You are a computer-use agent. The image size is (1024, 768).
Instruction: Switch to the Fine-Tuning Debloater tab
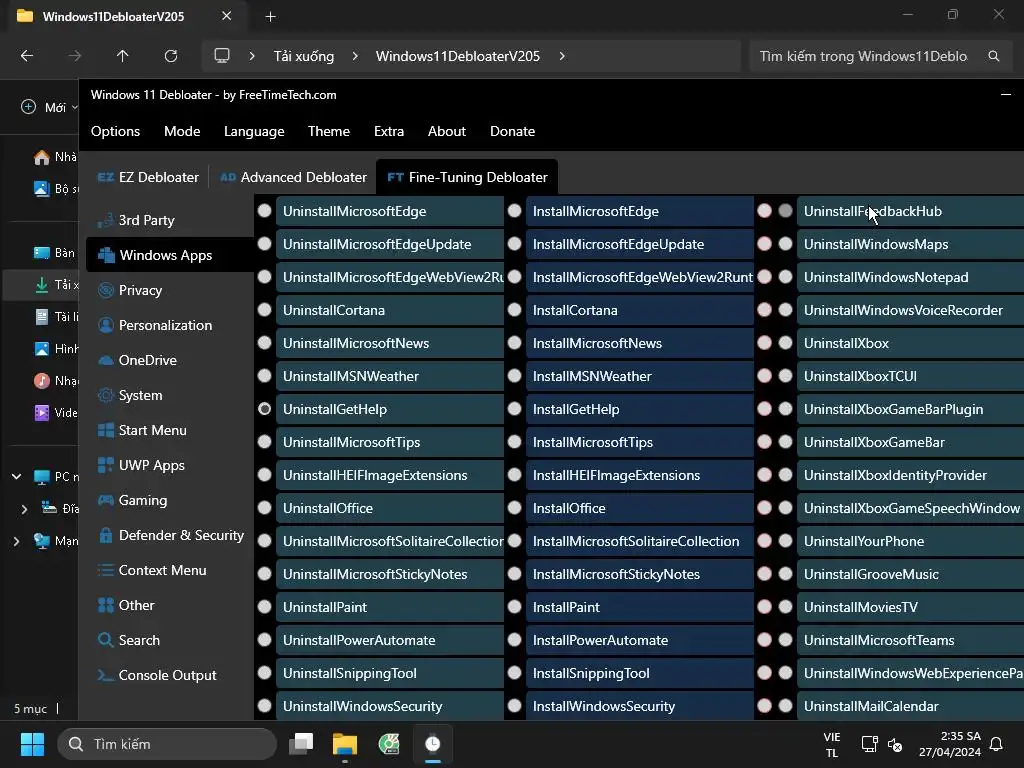click(x=467, y=178)
